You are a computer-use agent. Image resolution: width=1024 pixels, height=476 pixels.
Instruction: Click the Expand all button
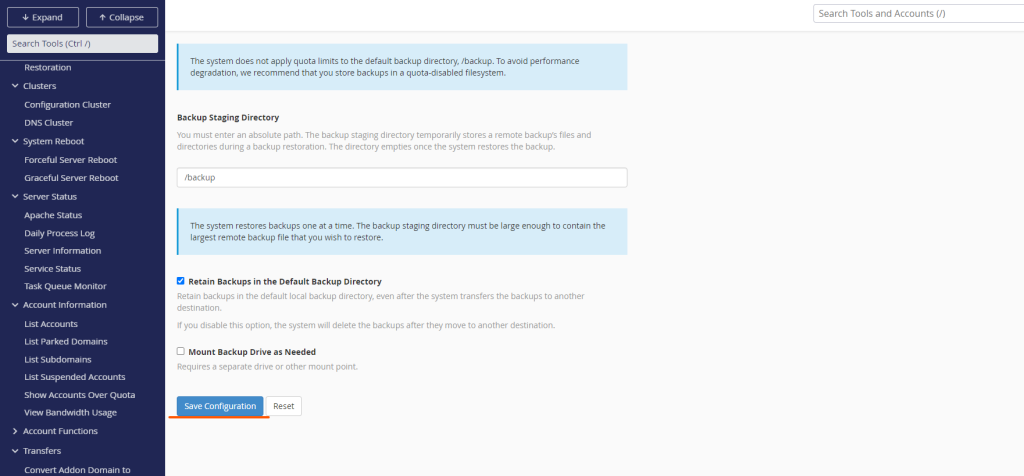[x=42, y=17]
